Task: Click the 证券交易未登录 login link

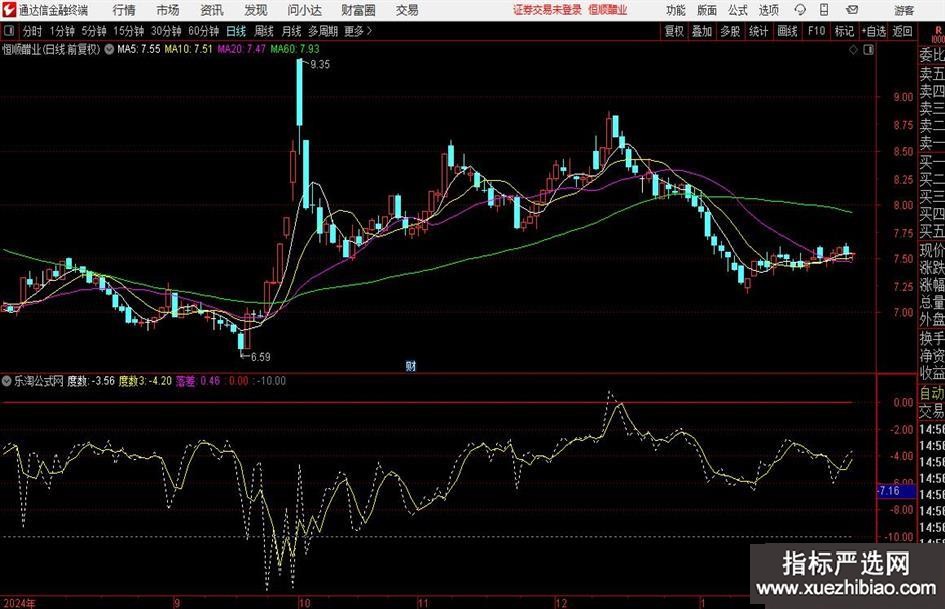Action: click(547, 10)
